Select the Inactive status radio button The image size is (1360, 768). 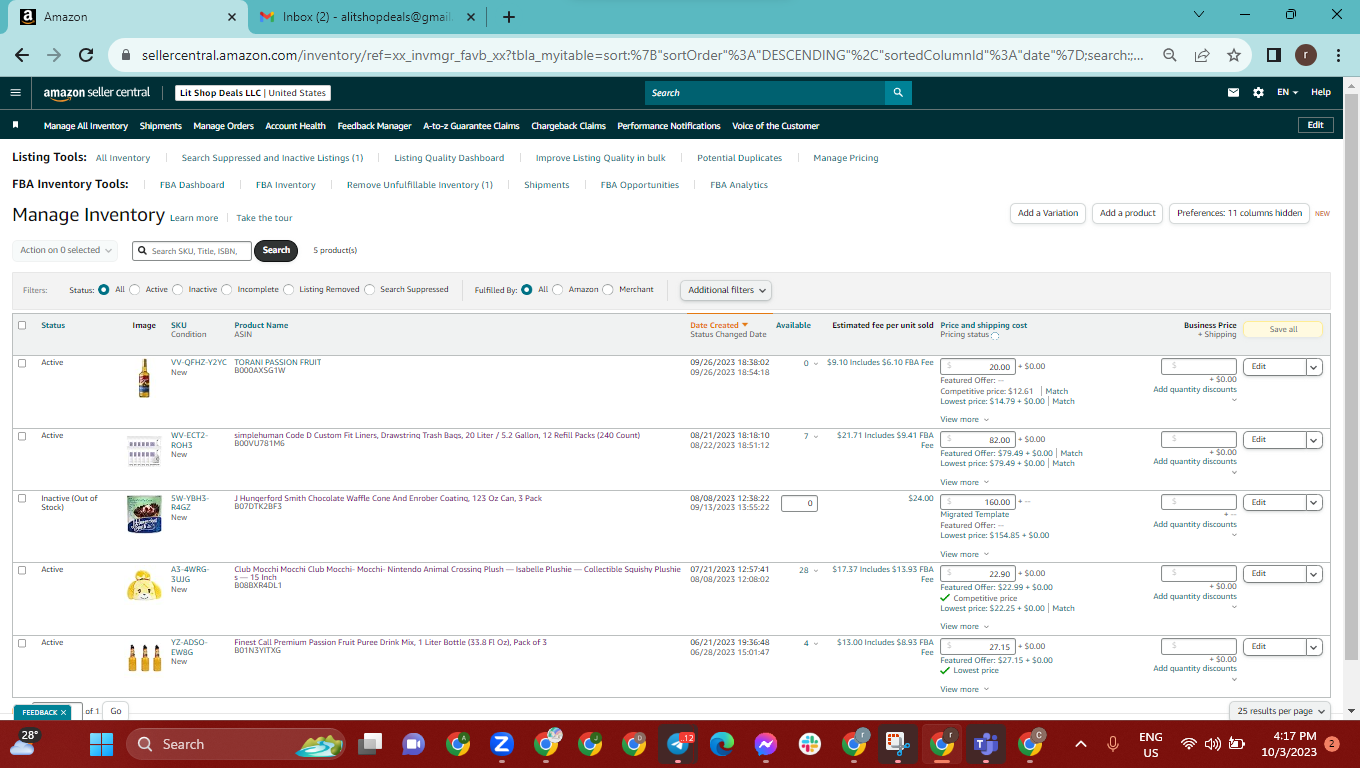pyautogui.click(x=178, y=290)
